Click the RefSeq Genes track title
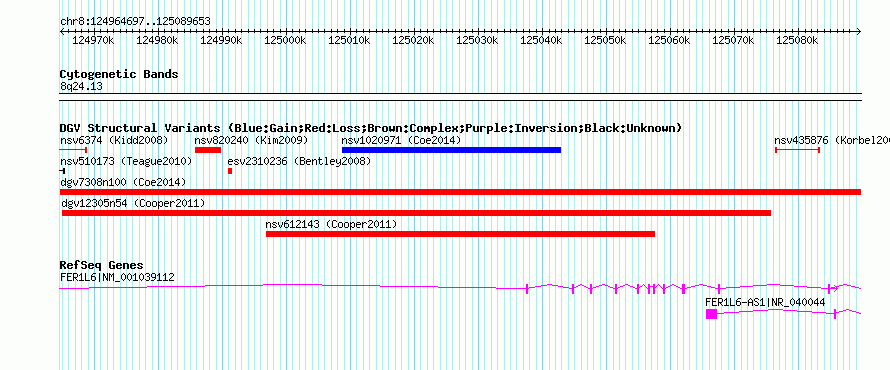This screenshot has width=890, height=370. [x=102, y=266]
